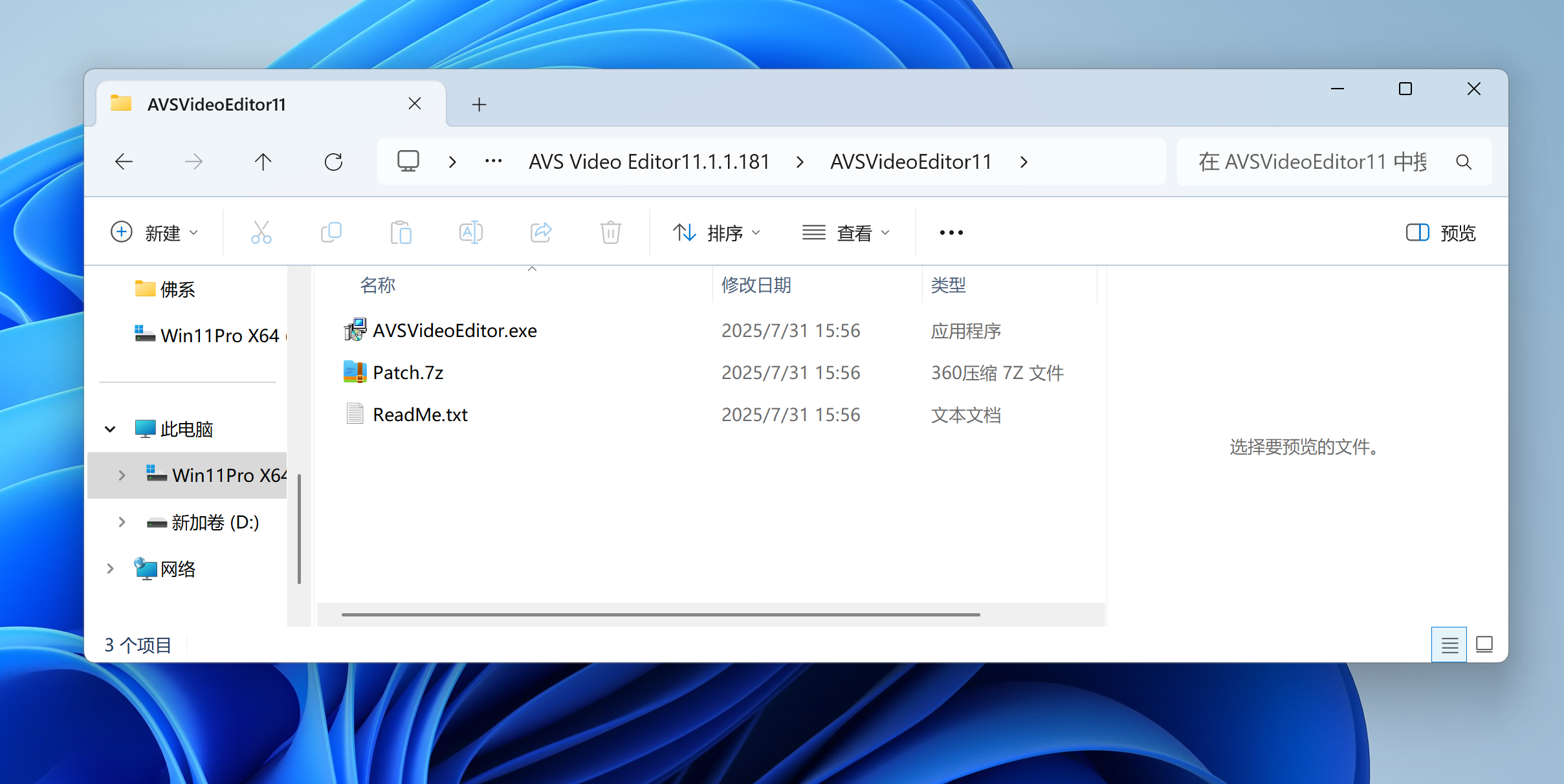Image resolution: width=1564 pixels, height=784 pixels.
Task: Click the Delete trash can icon
Action: pyautogui.click(x=610, y=232)
